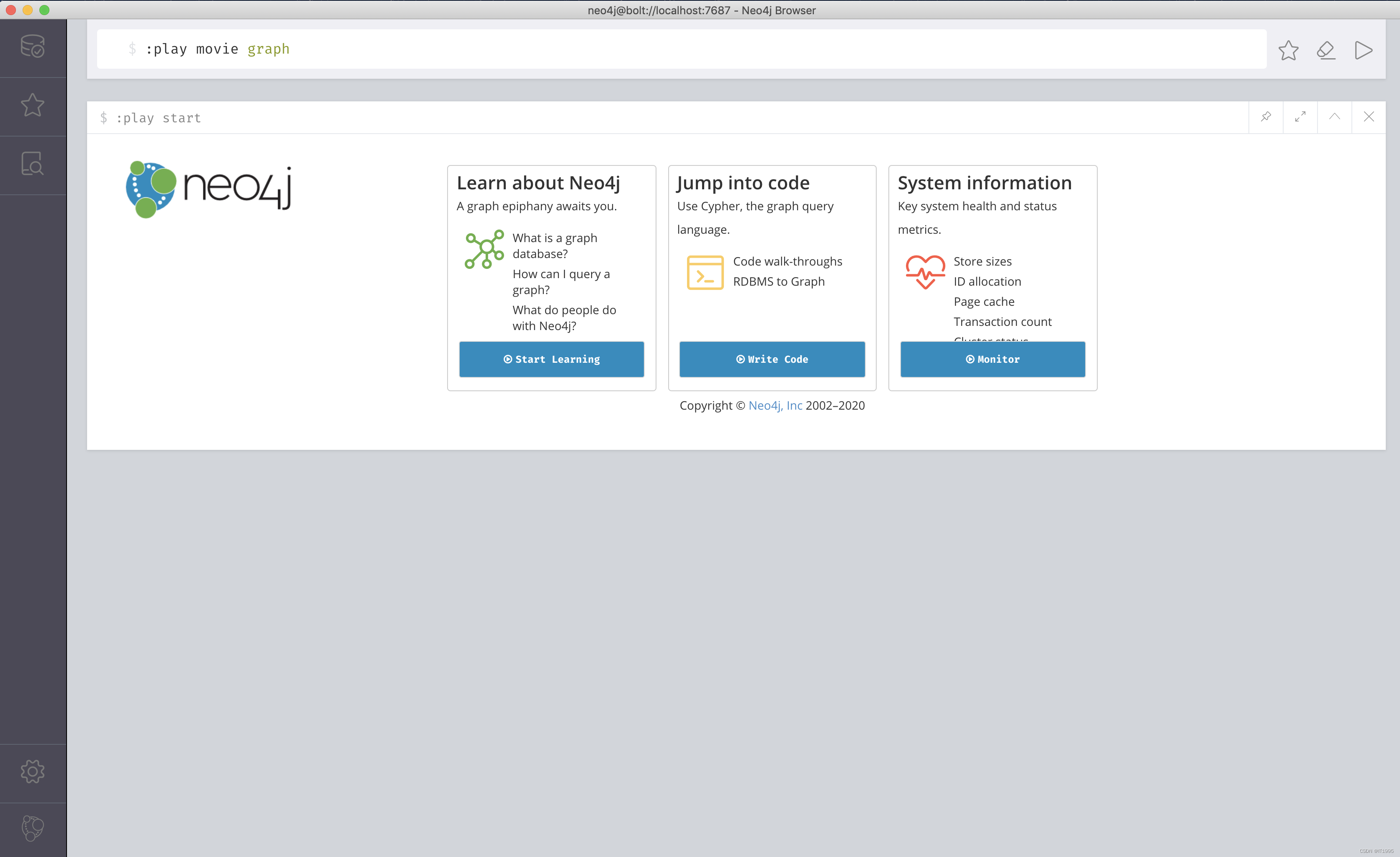
Task: Save query as favorite star icon
Action: pyautogui.click(x=1288, y=50)
